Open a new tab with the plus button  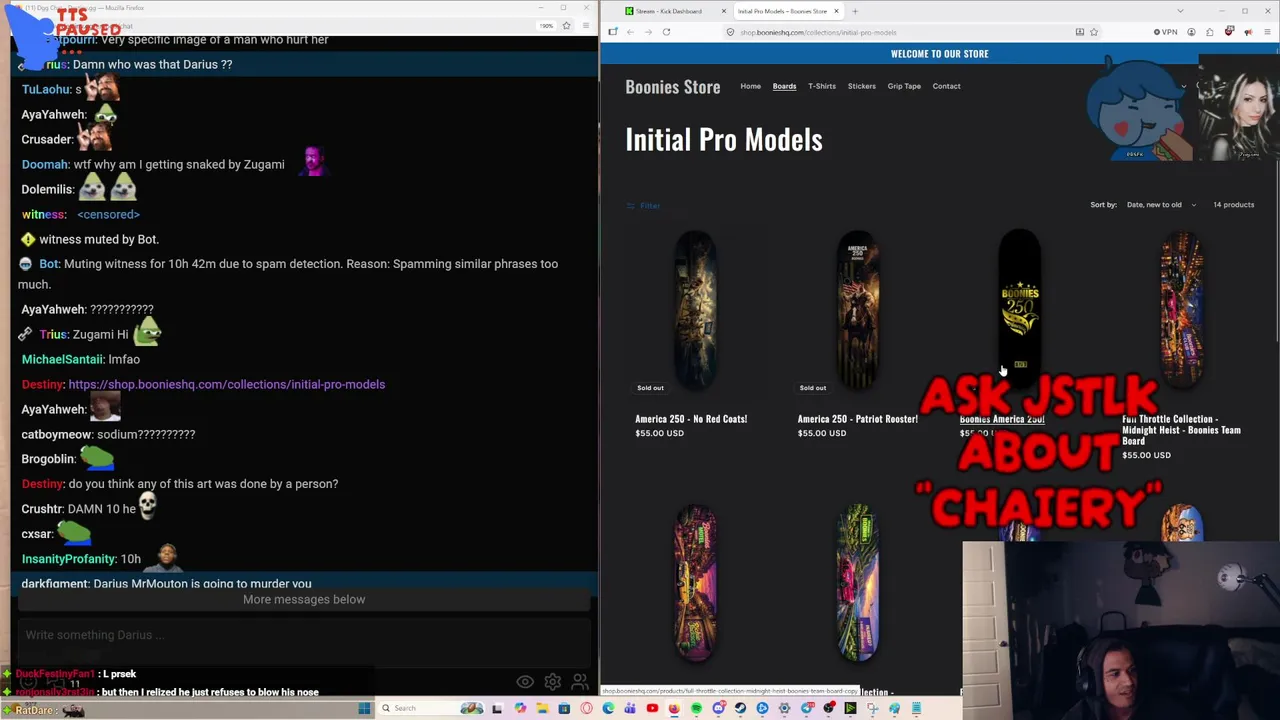(855, 11)
